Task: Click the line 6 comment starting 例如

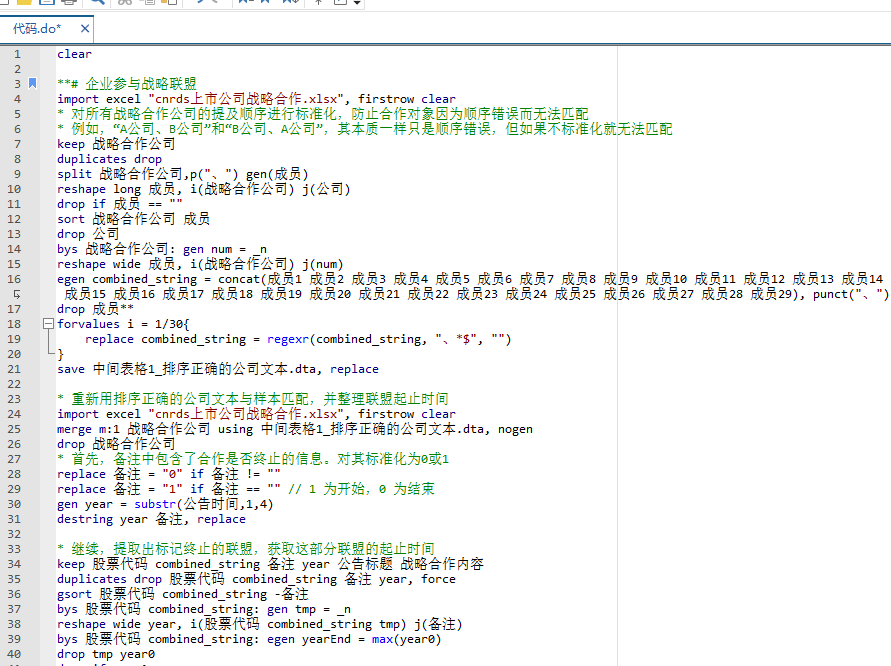Action: click(x=365, y=129)
